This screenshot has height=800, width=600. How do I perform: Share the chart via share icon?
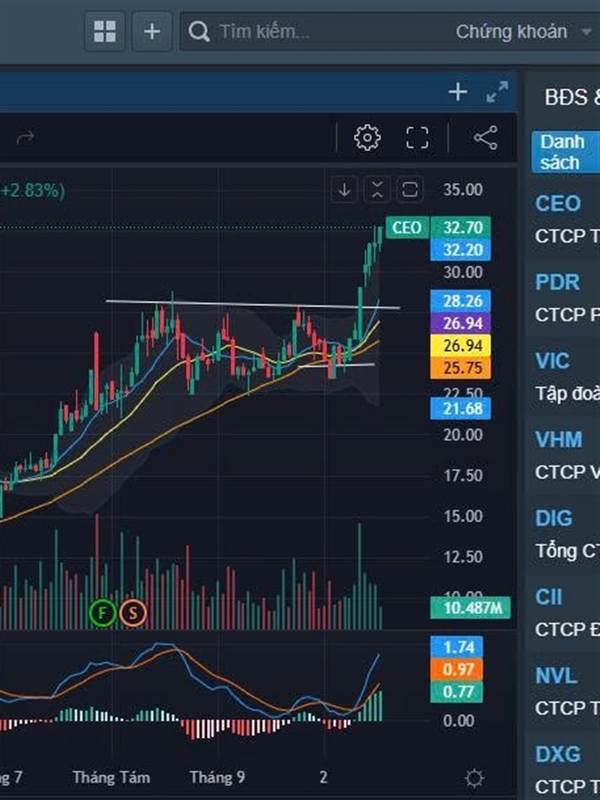[x=485, y=137]
